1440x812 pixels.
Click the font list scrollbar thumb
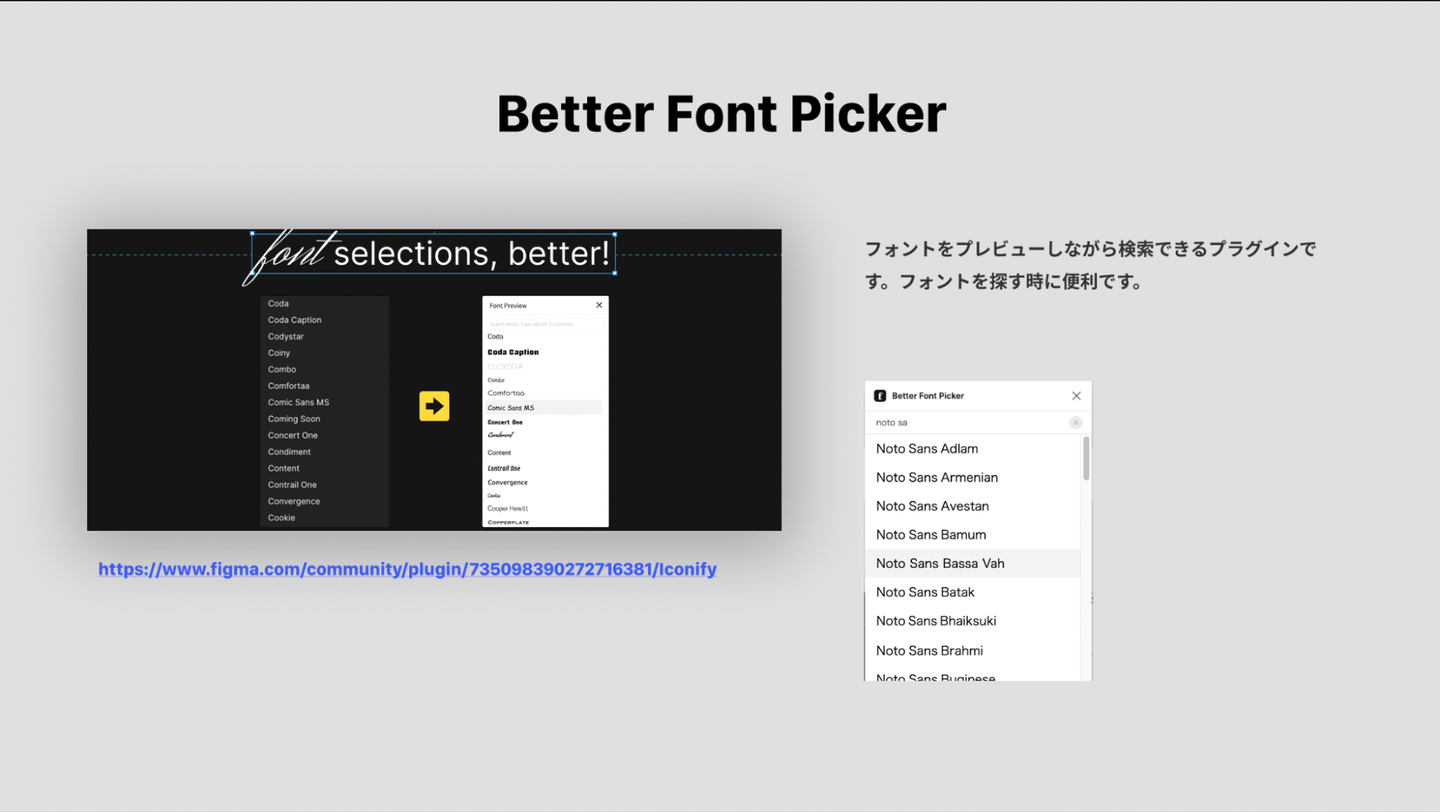pos(1086,458)
